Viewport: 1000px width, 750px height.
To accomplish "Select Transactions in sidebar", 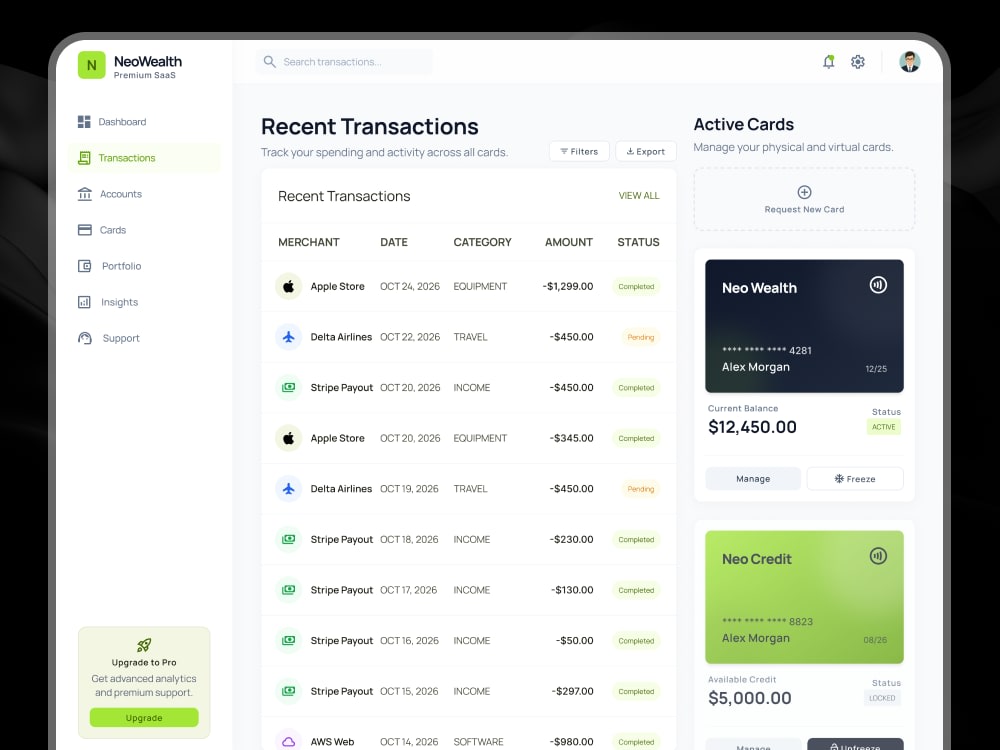I will [x=144, y=158].
